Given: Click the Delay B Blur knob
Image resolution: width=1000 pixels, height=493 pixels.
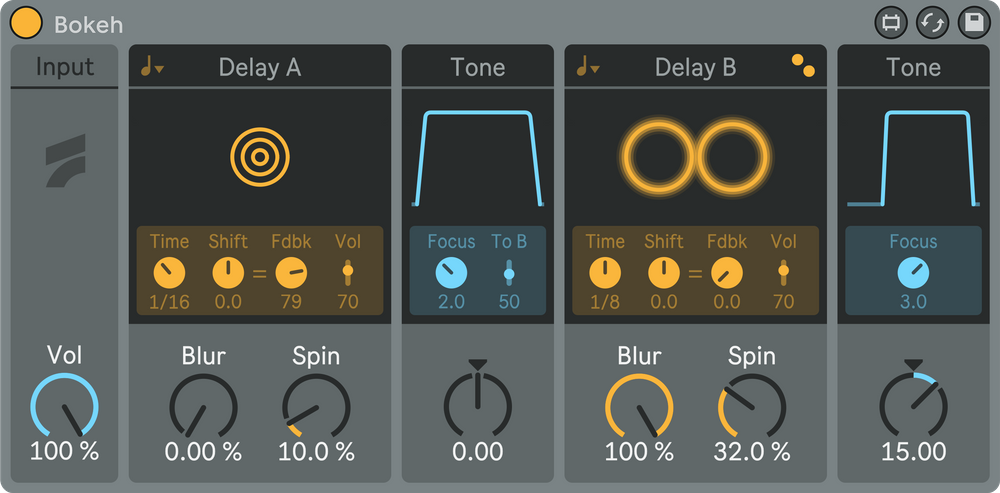Looking at the screenshot, I should [x=639, y=407].
